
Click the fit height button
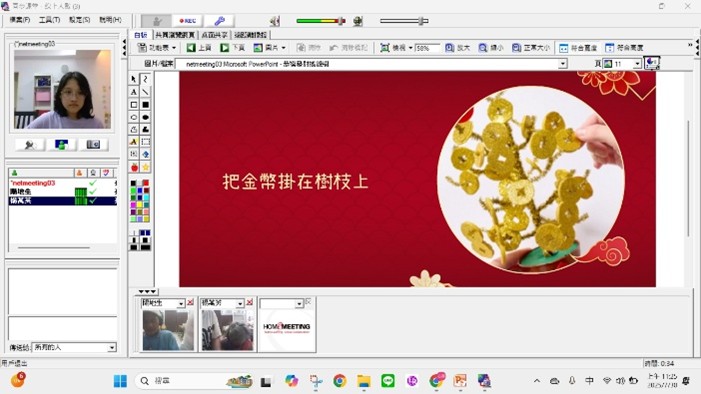(x=624, y=47)
